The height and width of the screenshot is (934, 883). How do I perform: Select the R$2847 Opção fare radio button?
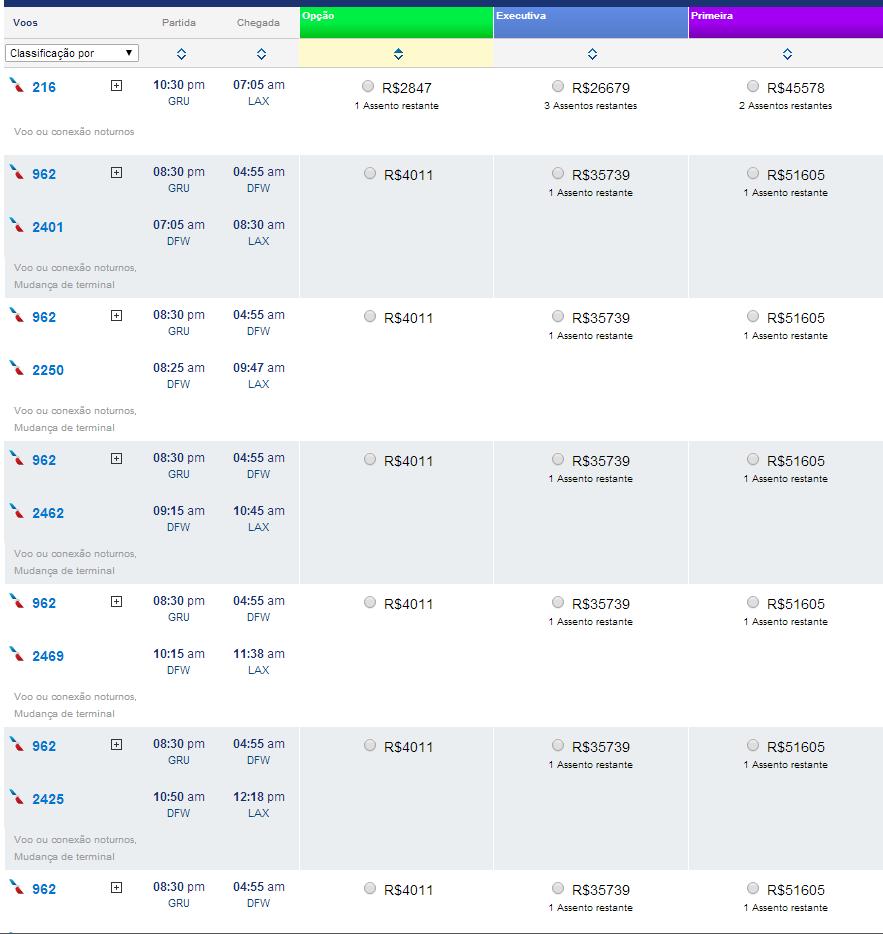[369, 87]
